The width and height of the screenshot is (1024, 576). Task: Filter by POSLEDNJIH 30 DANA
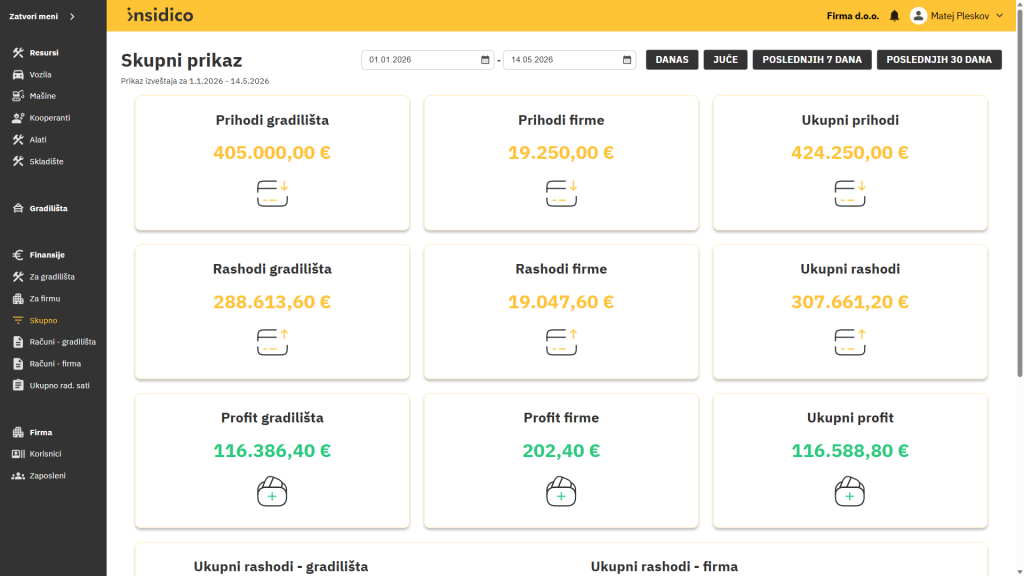pyautogui.click(x=939, y=59)
